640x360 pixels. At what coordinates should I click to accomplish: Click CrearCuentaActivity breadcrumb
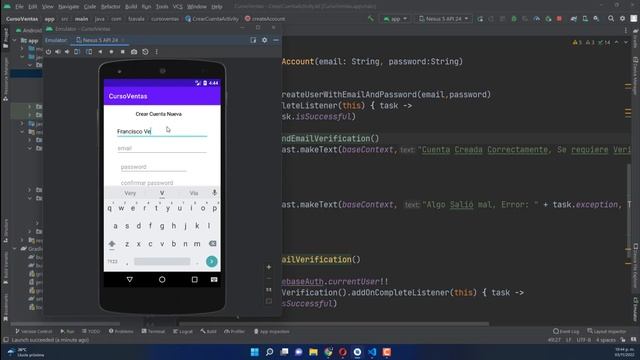[x=212, y=19]
